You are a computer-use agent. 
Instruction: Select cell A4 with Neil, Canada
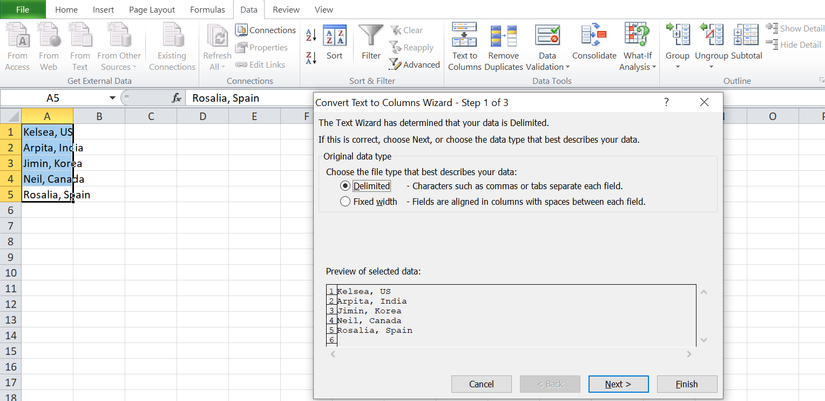47,179
